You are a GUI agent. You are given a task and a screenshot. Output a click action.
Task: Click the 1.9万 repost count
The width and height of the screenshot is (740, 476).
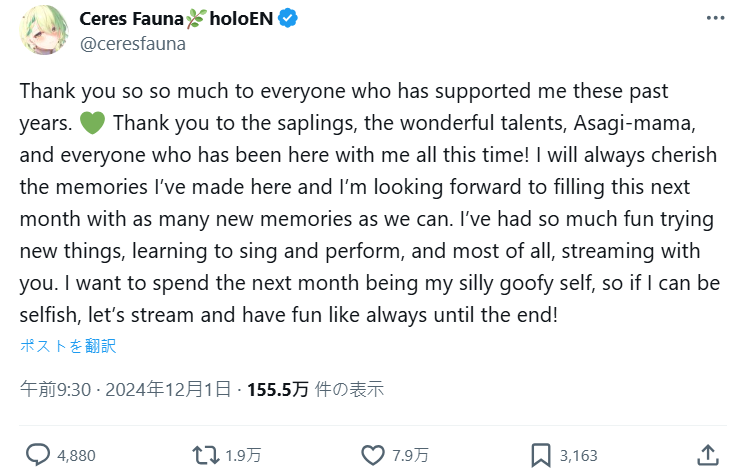pos(244,456)
